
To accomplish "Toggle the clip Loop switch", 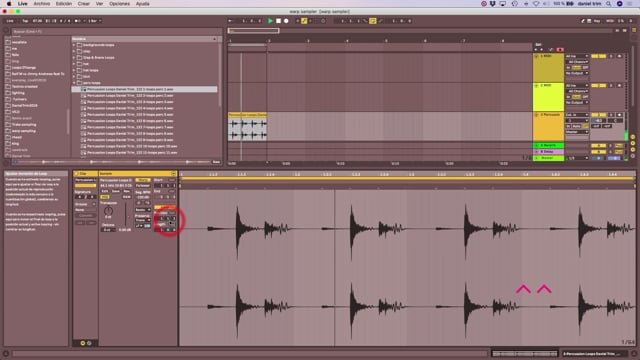I will point(164,208).
